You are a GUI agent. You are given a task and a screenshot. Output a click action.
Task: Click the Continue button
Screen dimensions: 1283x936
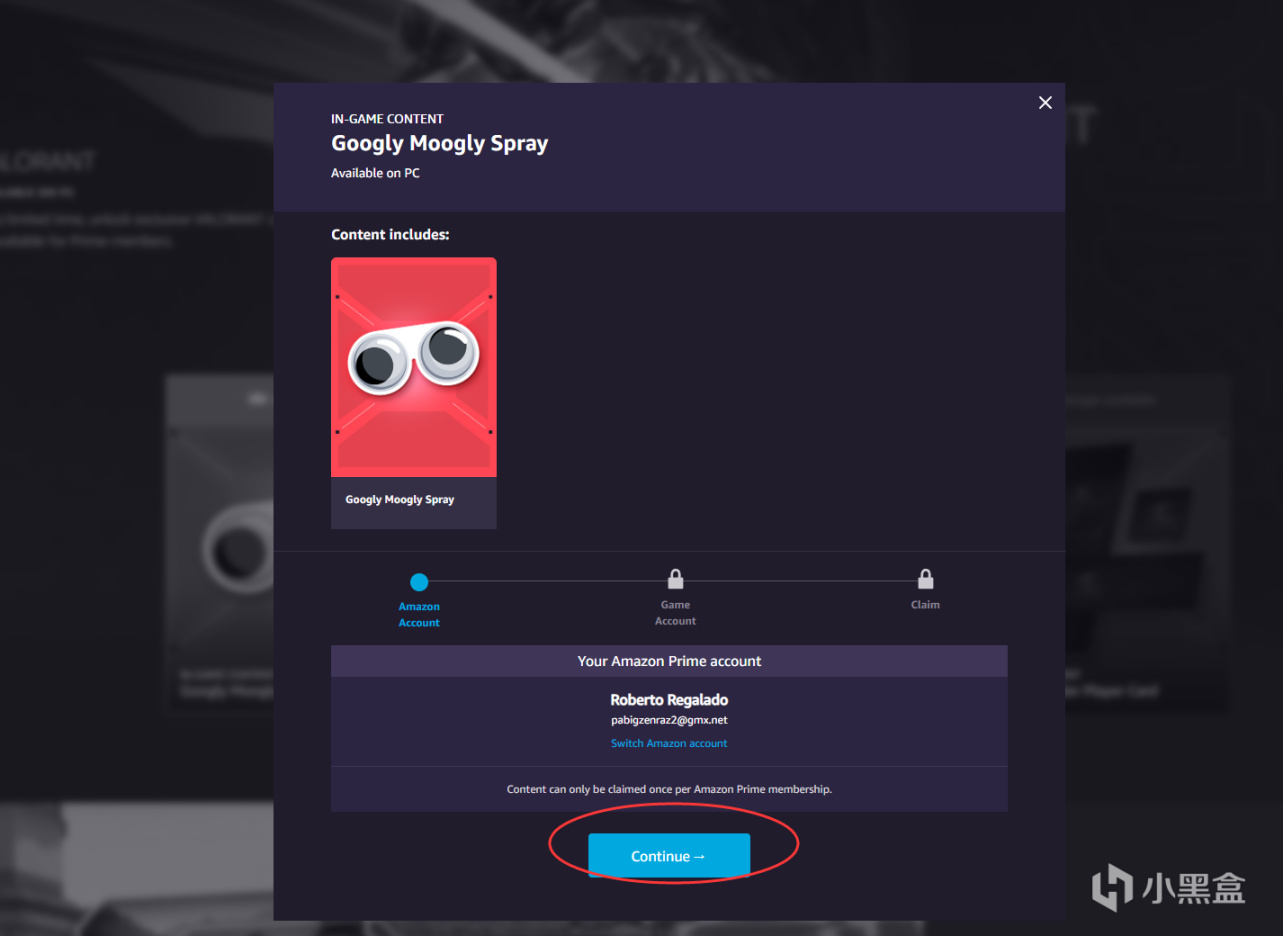[x=669, y=856]
